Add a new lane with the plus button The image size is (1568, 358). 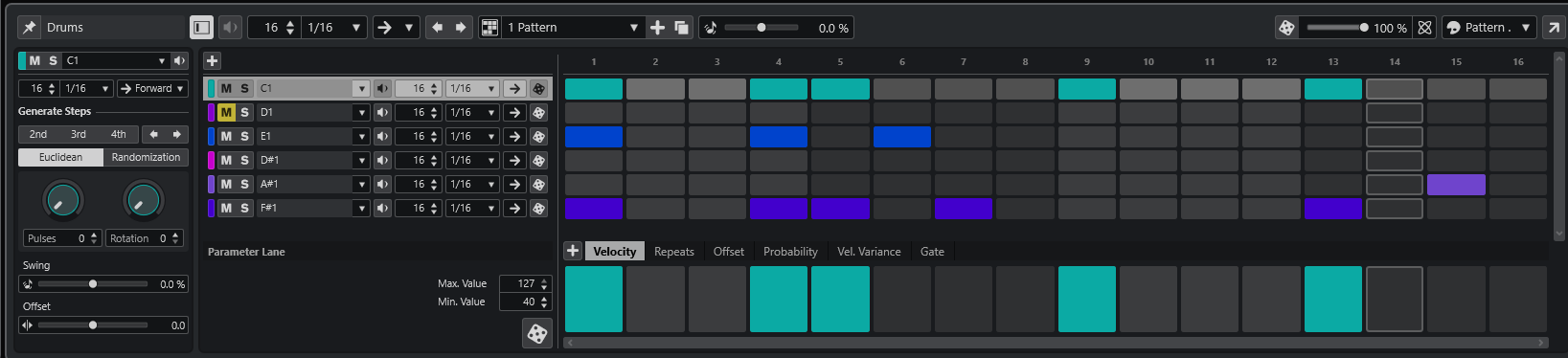(212, 61)
